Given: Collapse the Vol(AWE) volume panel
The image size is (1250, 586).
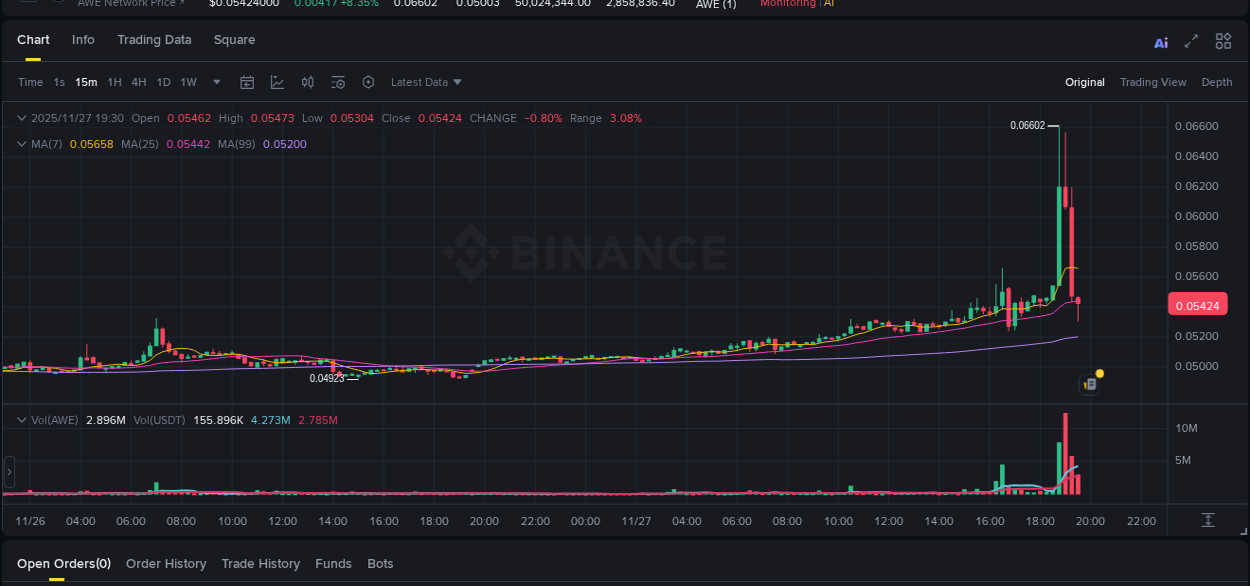Looking at the screenshot, I should pyautogui.click(x=21, y=420).
